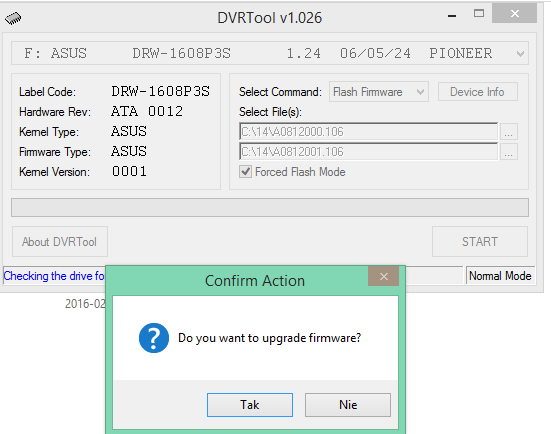Decline firmware upgrade with Nie button
Viewport: 551px width, 434px height.
tap(348, 405)
